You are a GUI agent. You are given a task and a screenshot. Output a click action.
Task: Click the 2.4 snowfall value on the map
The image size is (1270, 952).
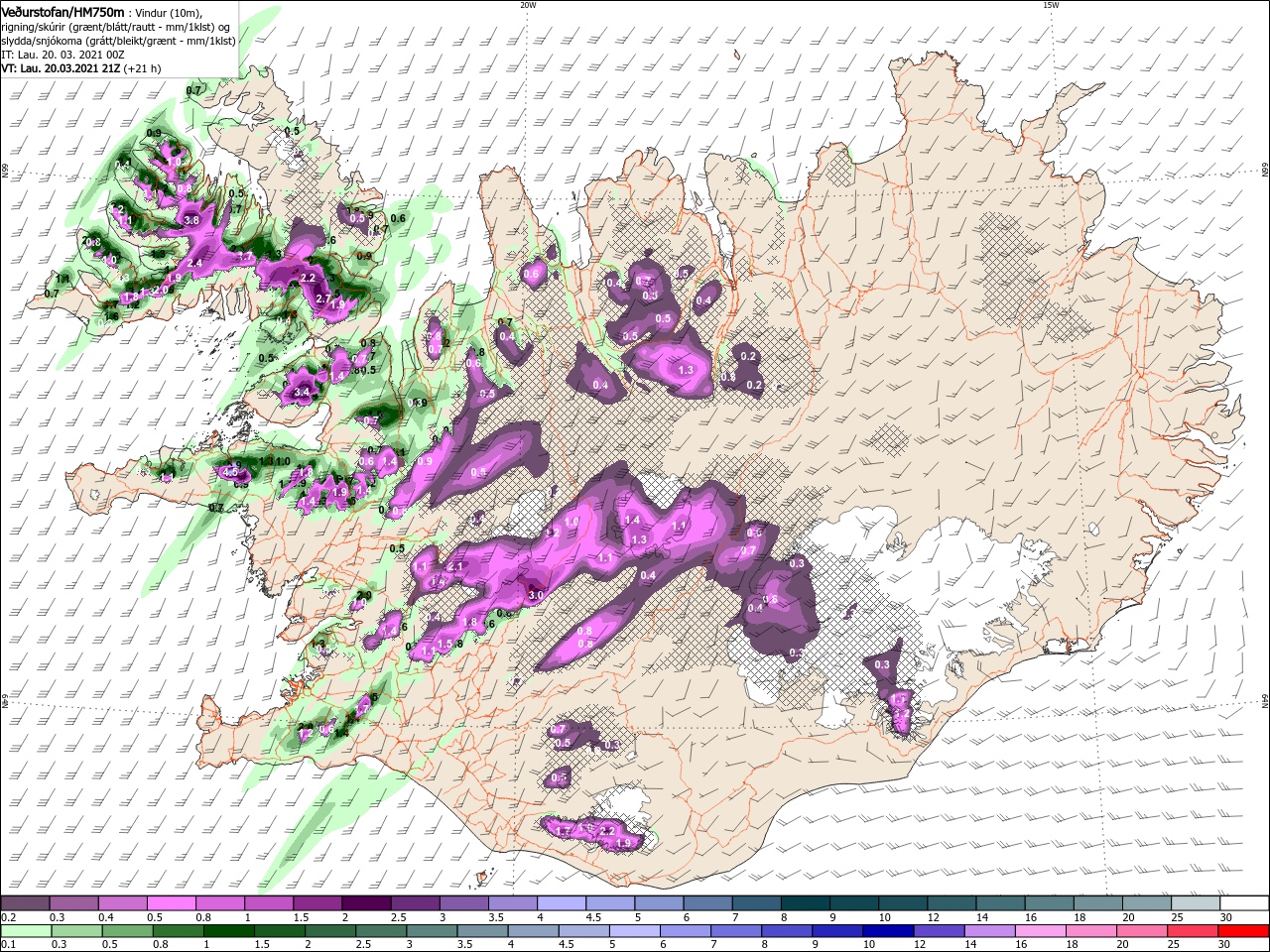(x=194, y=263)
